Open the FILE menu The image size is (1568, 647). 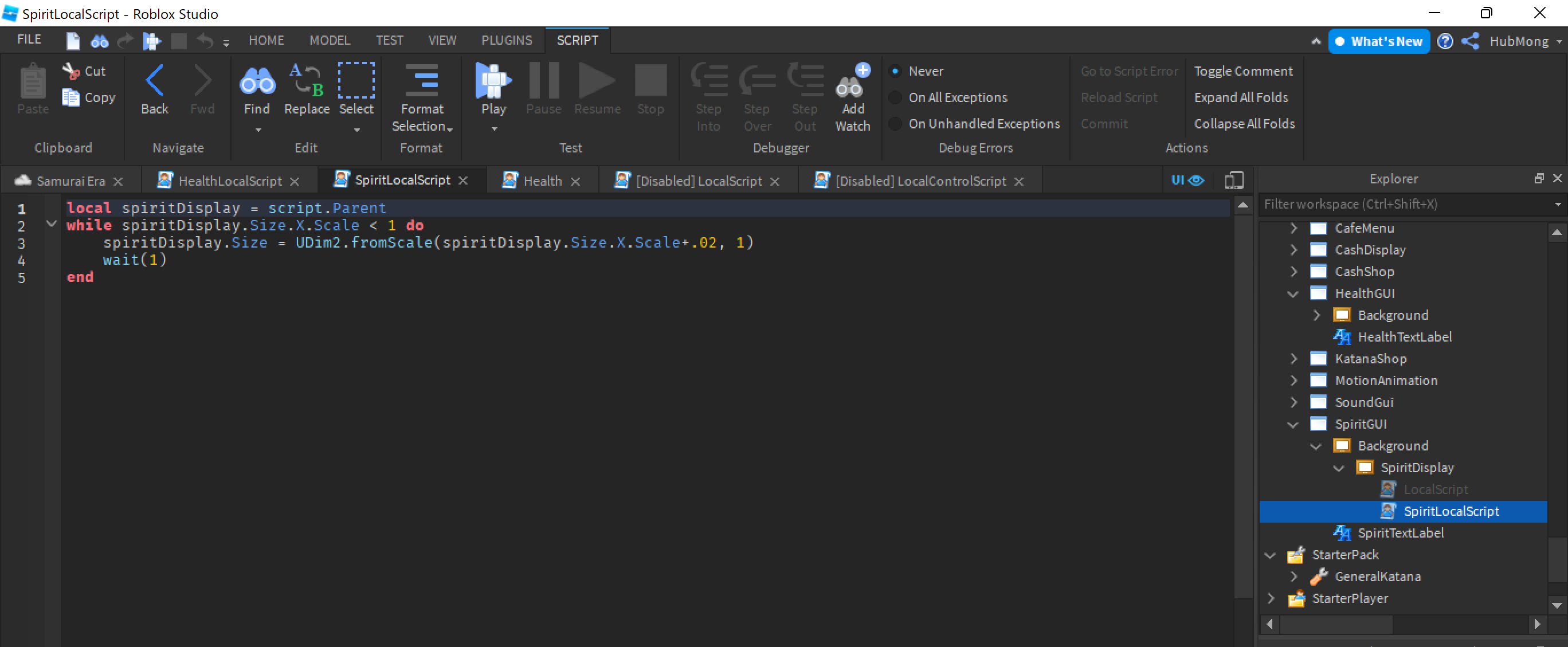pyautogui.click(x=29, y=40)
